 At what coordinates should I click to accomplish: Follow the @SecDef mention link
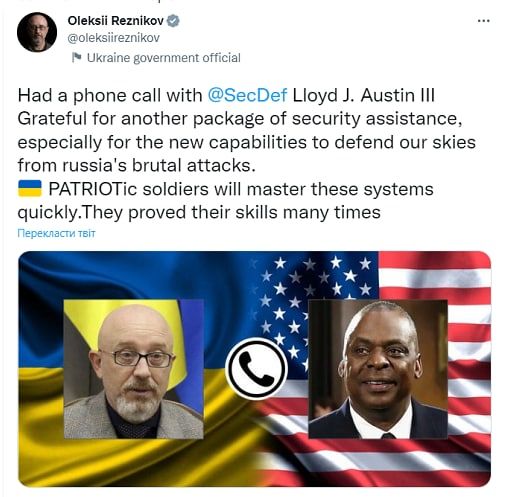click(247, 95)
